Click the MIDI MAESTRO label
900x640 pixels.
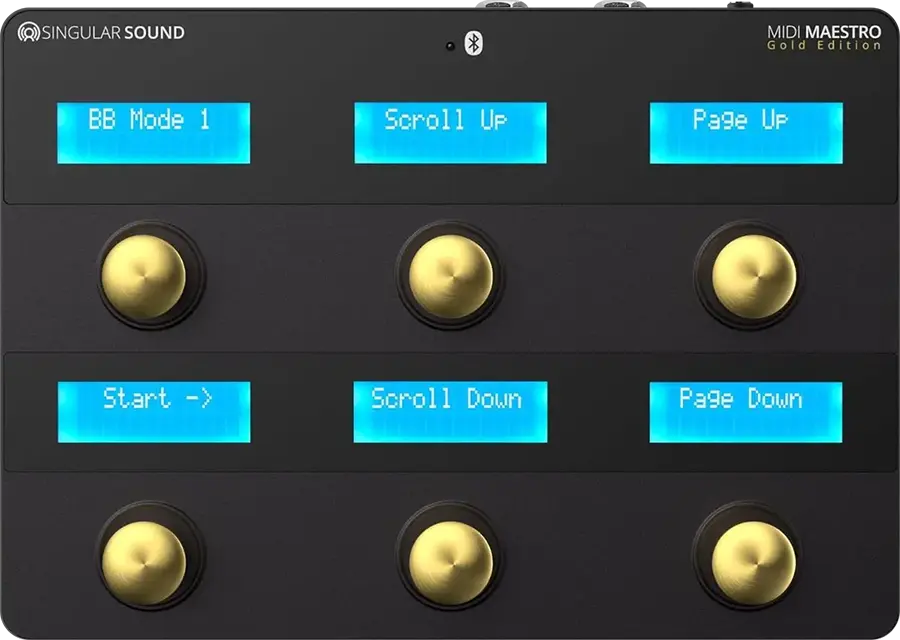pos(824,32)
